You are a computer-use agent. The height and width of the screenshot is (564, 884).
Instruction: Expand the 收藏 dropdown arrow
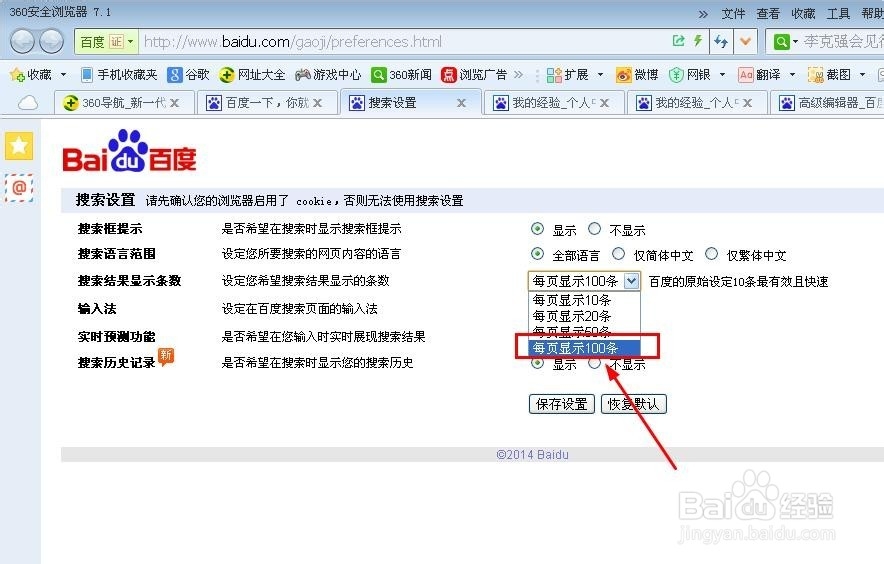coord(63,74)
